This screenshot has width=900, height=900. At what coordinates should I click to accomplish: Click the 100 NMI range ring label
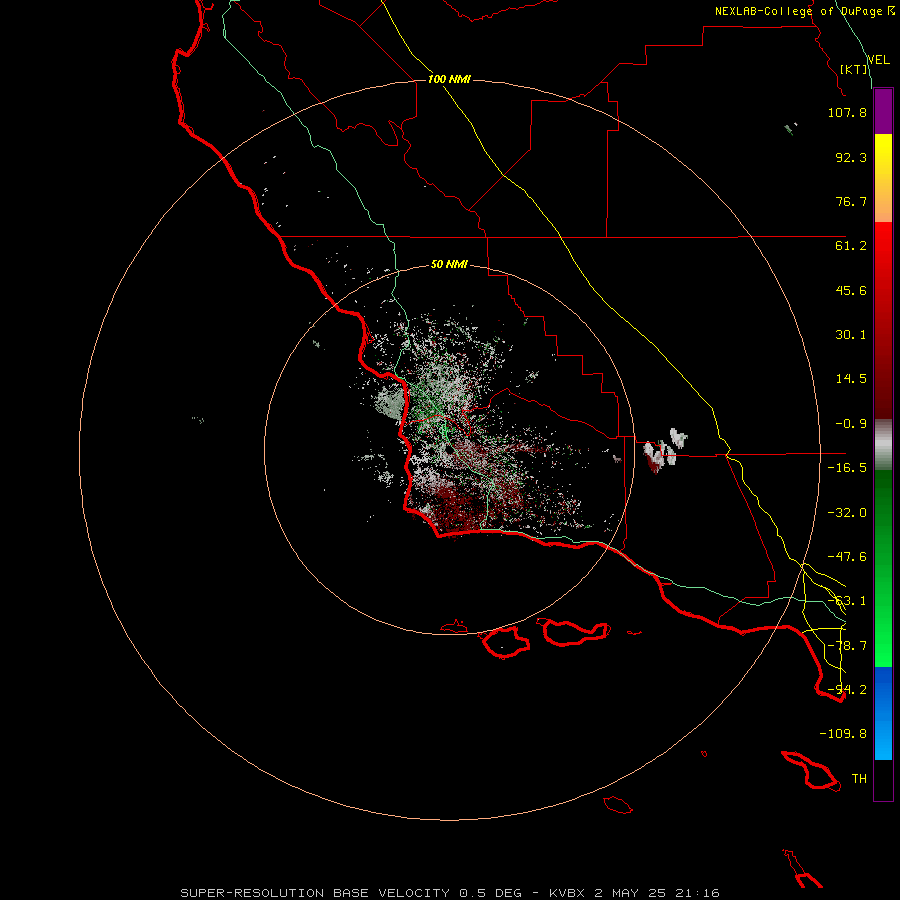[449, 79]
